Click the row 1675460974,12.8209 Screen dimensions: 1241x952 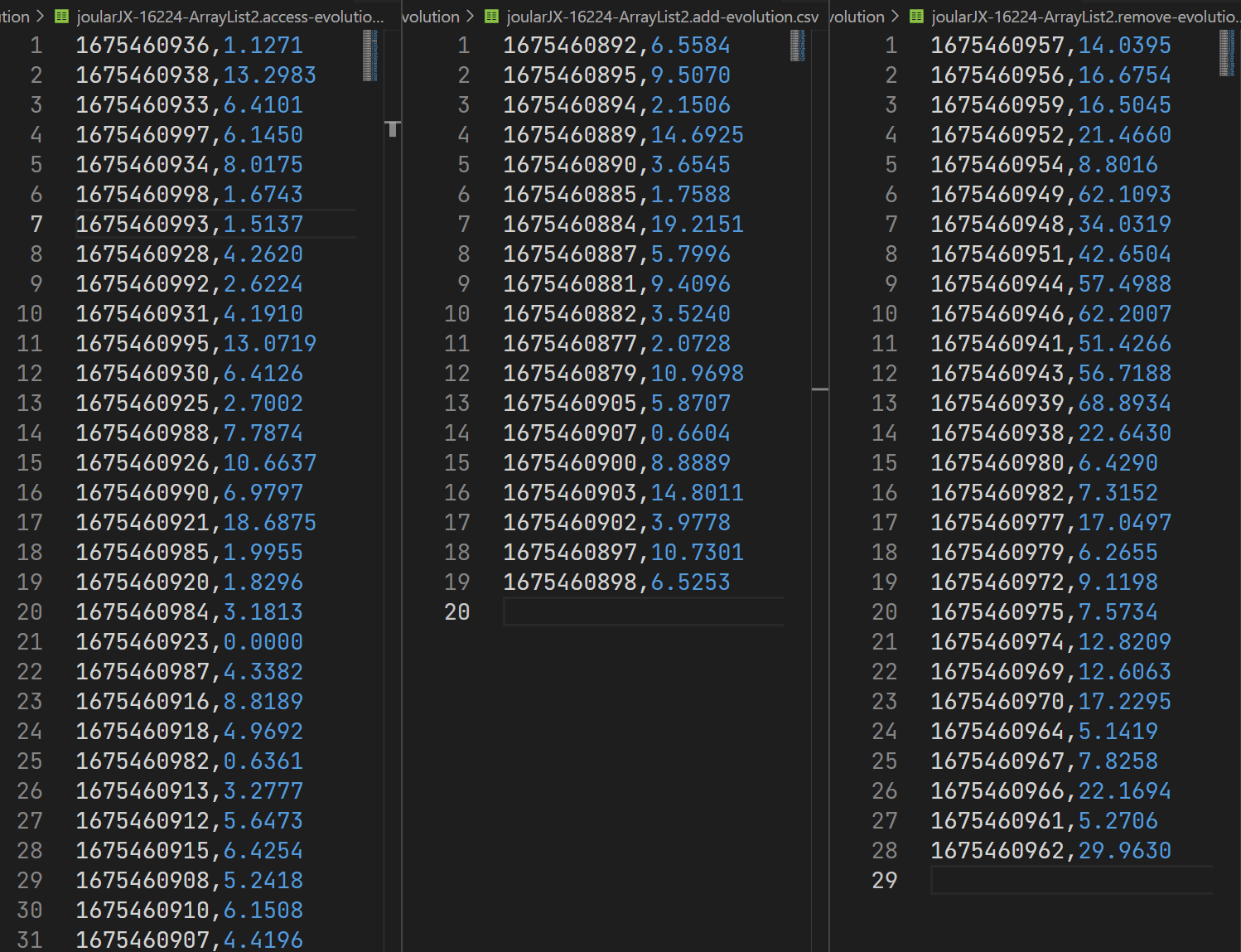pyautogui.click(x=1051, y=642)
